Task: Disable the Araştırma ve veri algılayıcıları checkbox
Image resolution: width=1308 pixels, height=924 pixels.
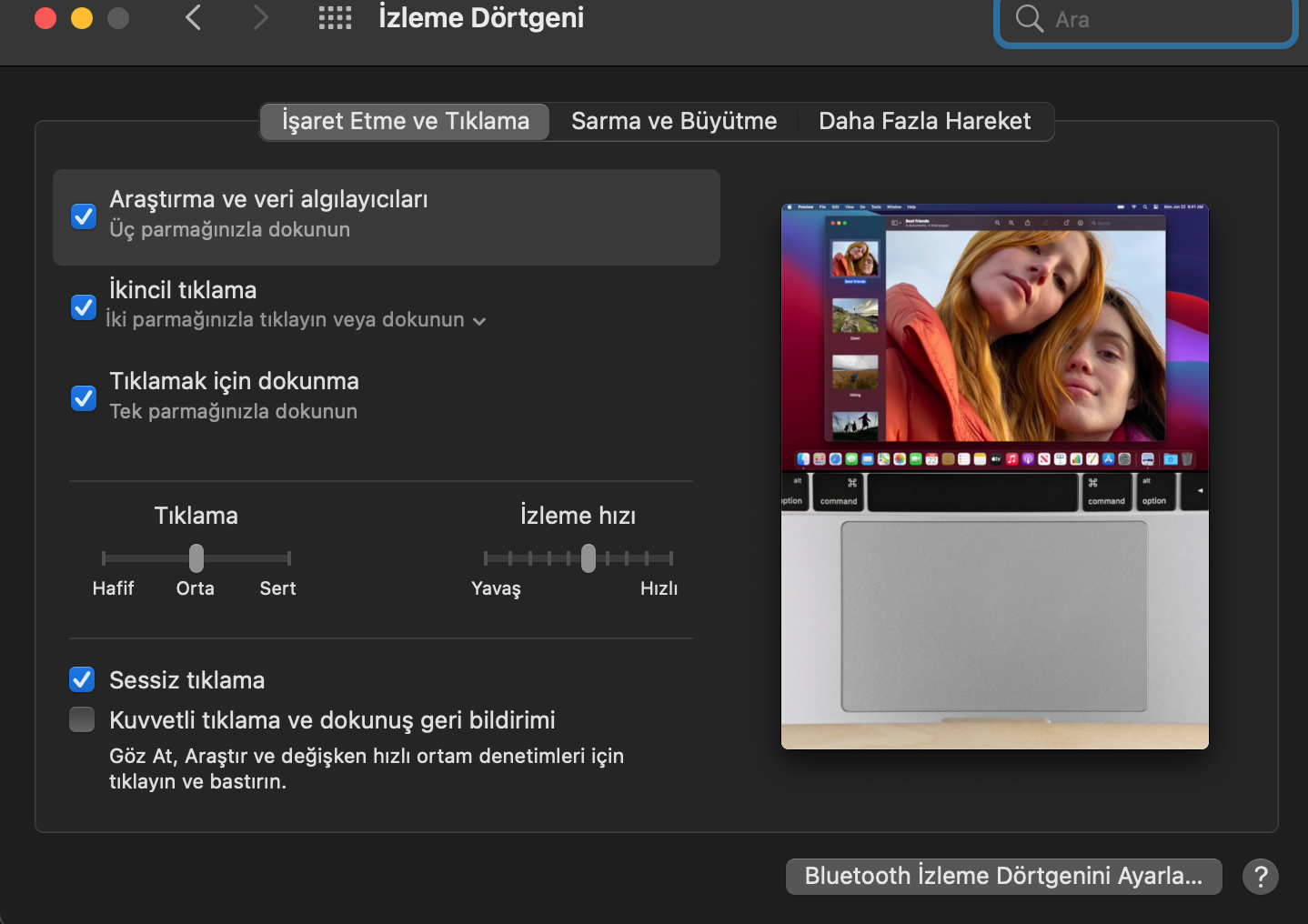Action: point(84,216)
